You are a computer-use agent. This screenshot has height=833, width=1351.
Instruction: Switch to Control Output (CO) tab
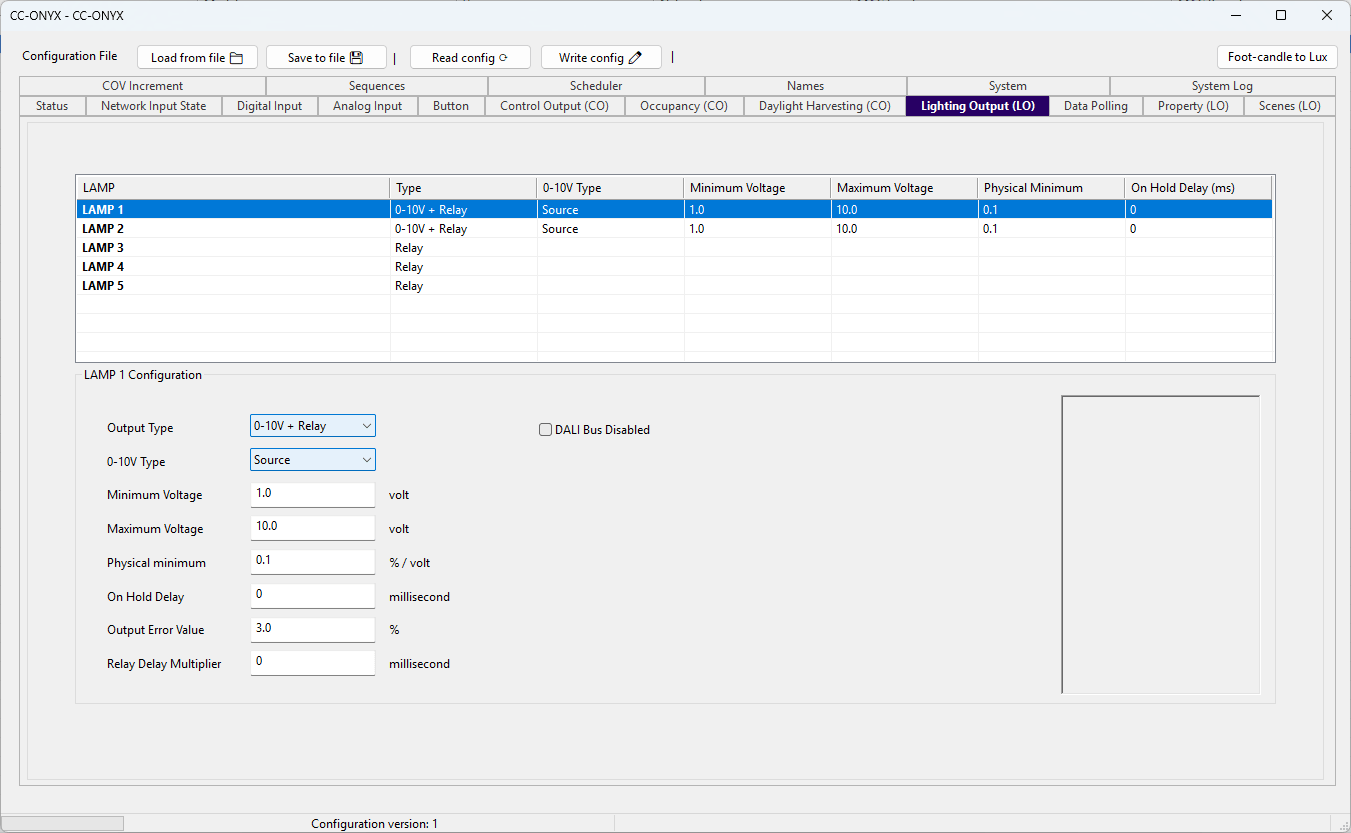[x=554, y=106]
